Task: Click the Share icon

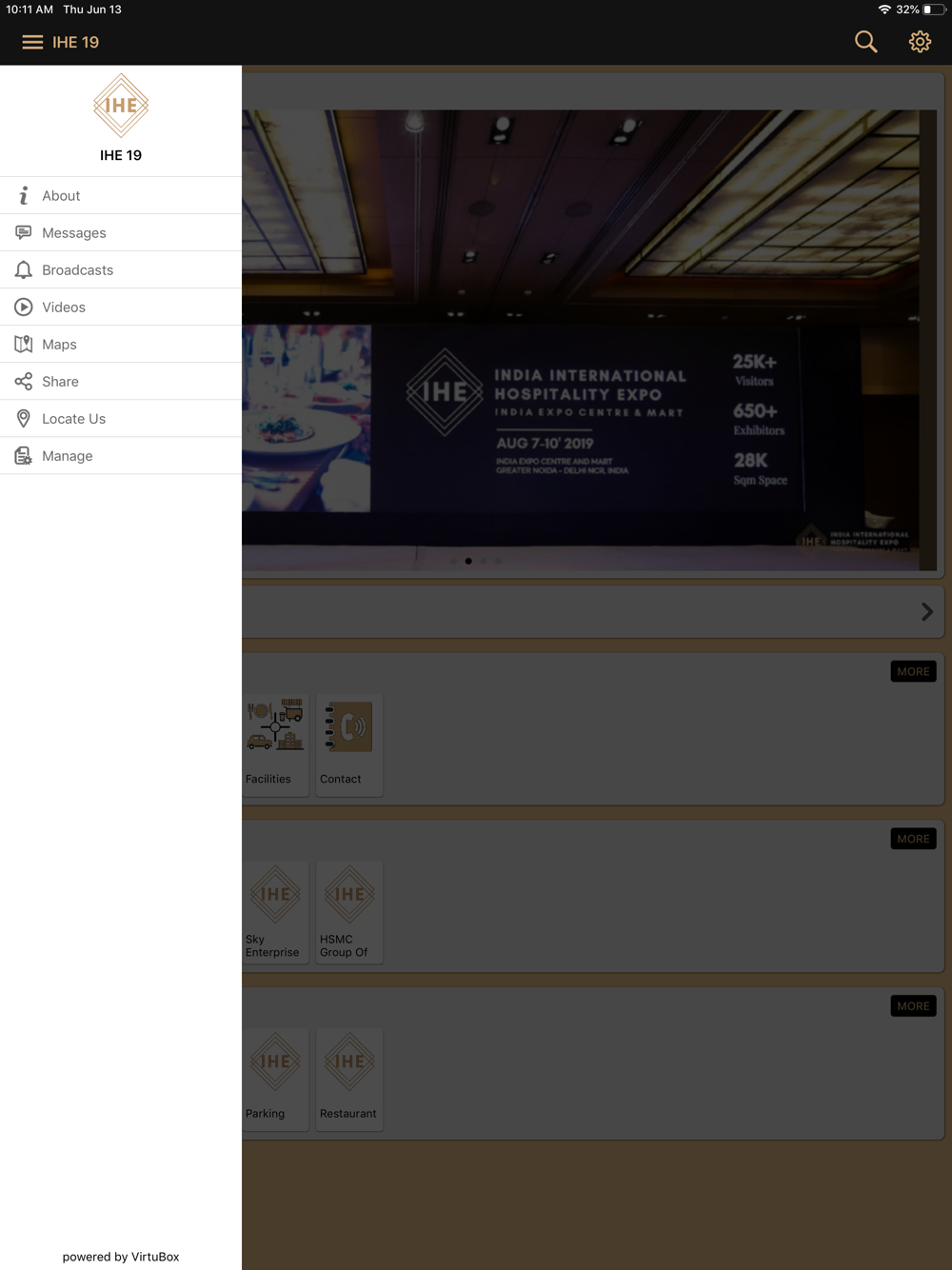Action: coord(24,381)
